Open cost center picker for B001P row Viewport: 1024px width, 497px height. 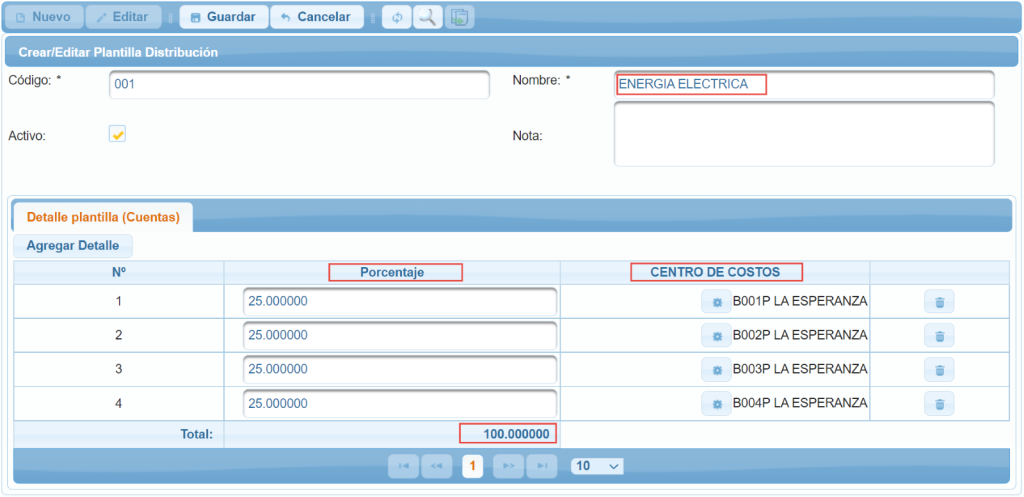[x=716, y=302]
